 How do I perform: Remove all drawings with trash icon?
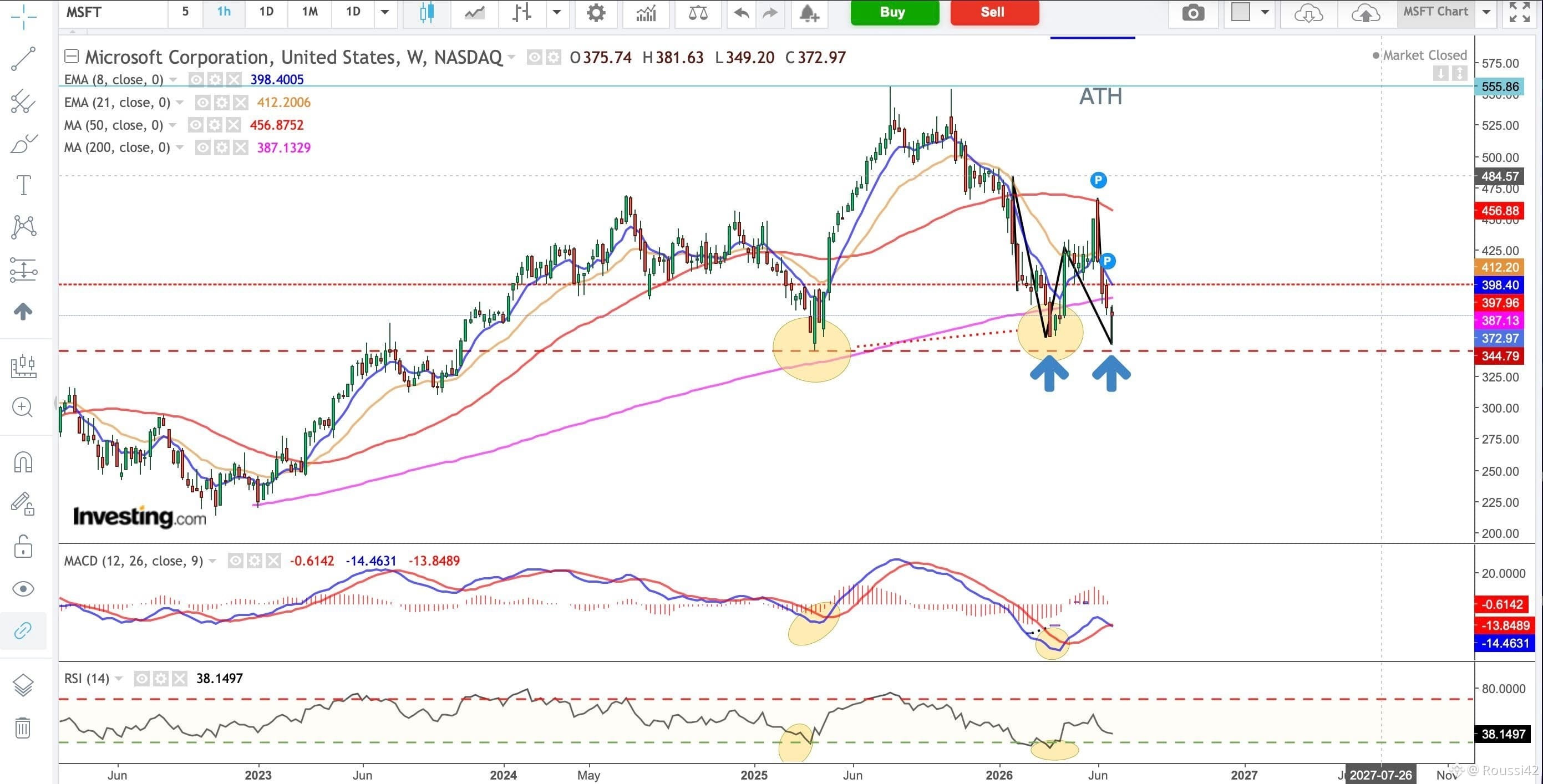(x=23, y=727)
